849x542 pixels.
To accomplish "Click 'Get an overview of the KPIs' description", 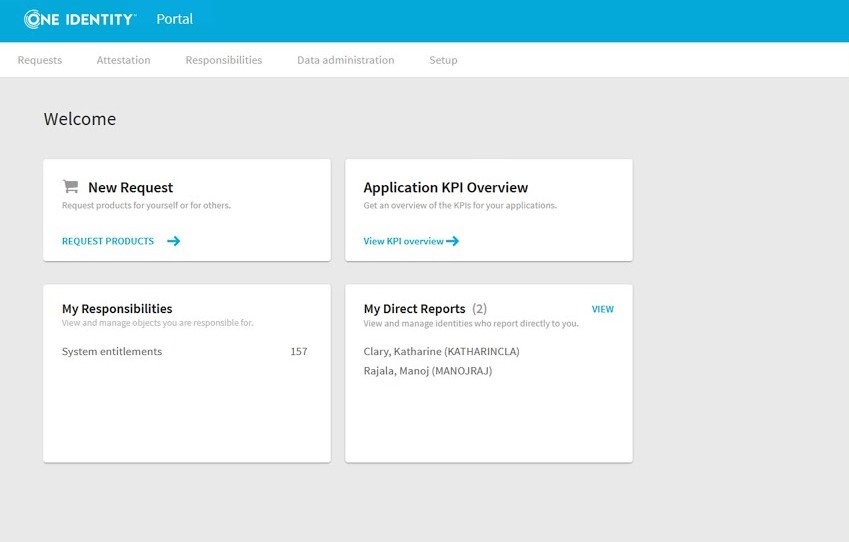I will point(460,205).
